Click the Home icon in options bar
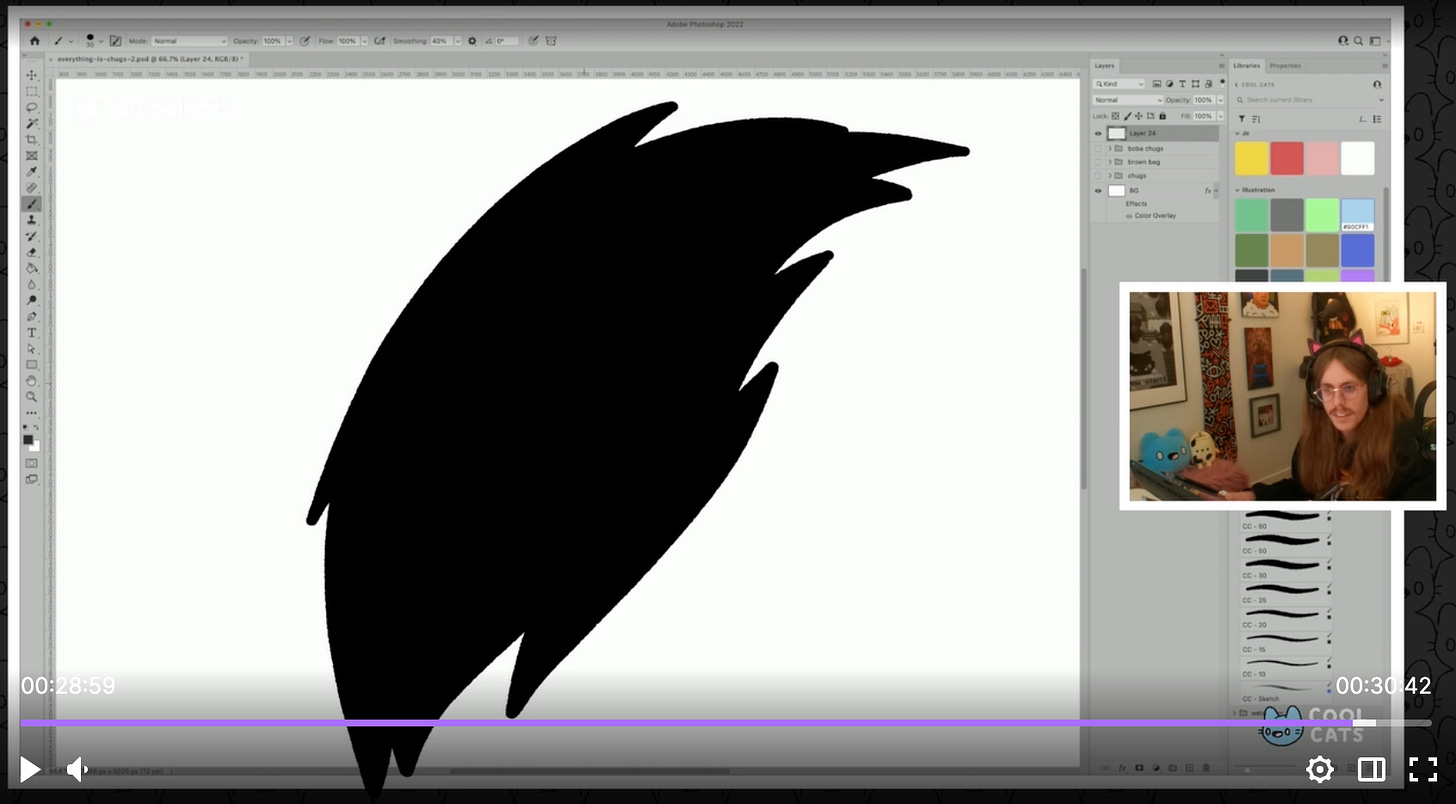This screenshot has height=804, width=1456. tap(34, 41)
